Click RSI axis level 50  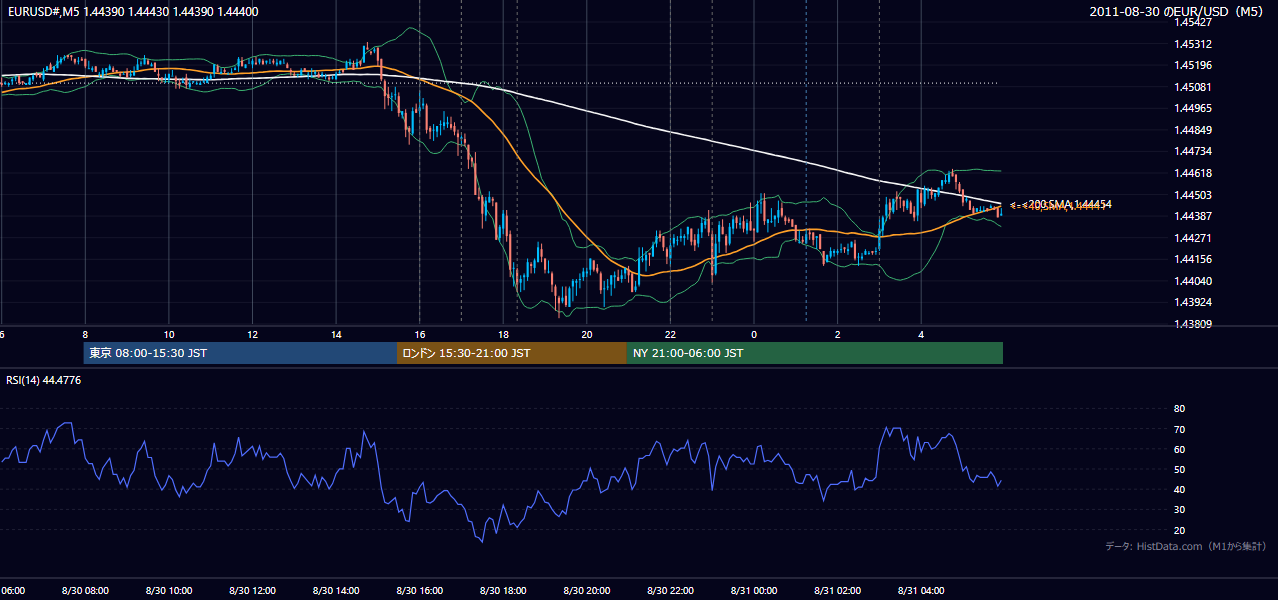(1179, 469)
